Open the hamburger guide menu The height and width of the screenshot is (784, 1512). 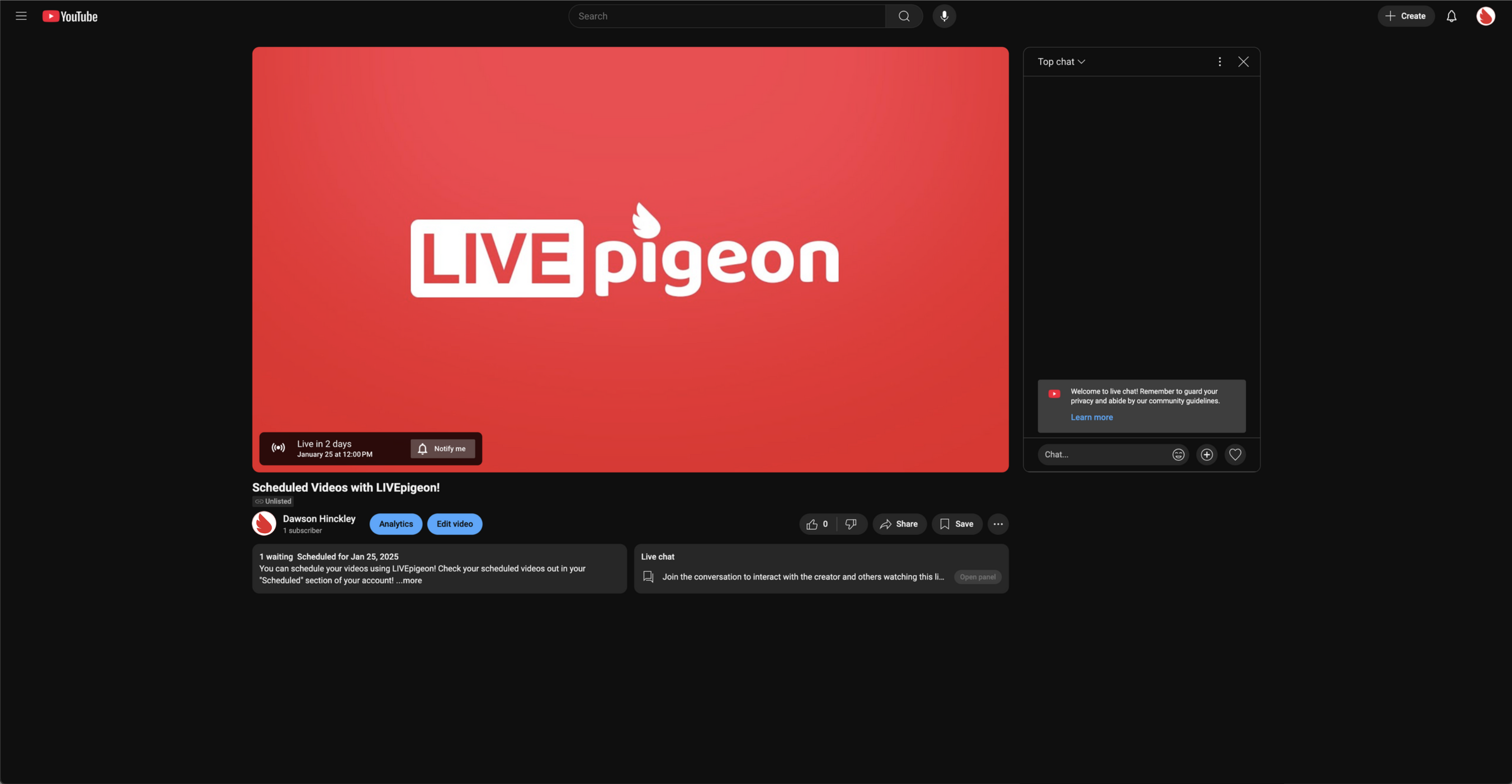[x=21, y=16]
